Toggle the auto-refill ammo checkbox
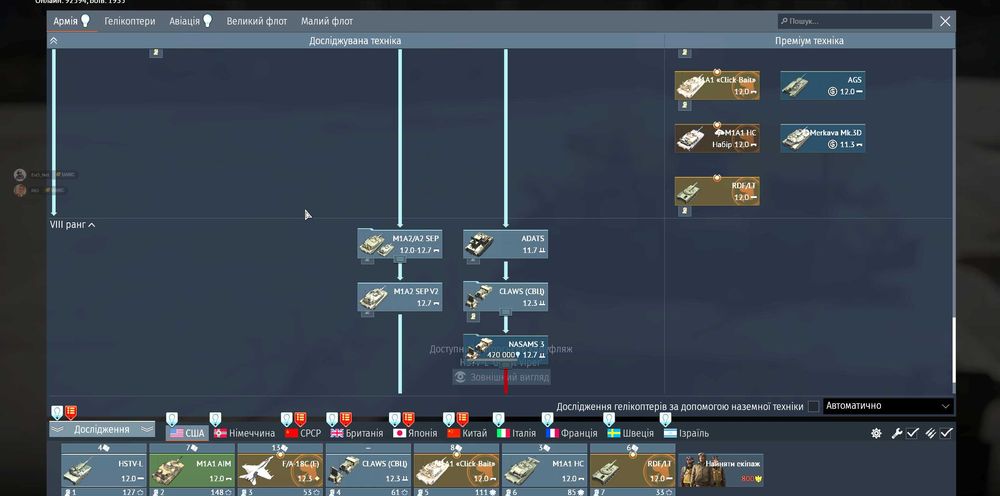The width and height of the screenshot is (1000, 496). coord(946,434)
